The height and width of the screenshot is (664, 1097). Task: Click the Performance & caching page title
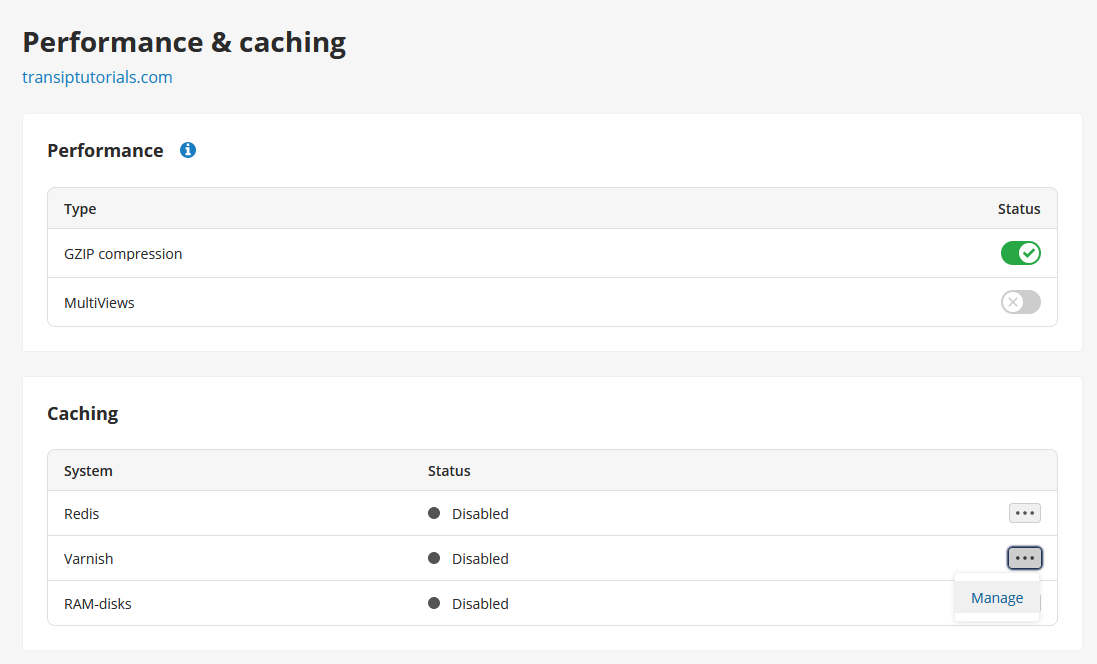point(184,42)
